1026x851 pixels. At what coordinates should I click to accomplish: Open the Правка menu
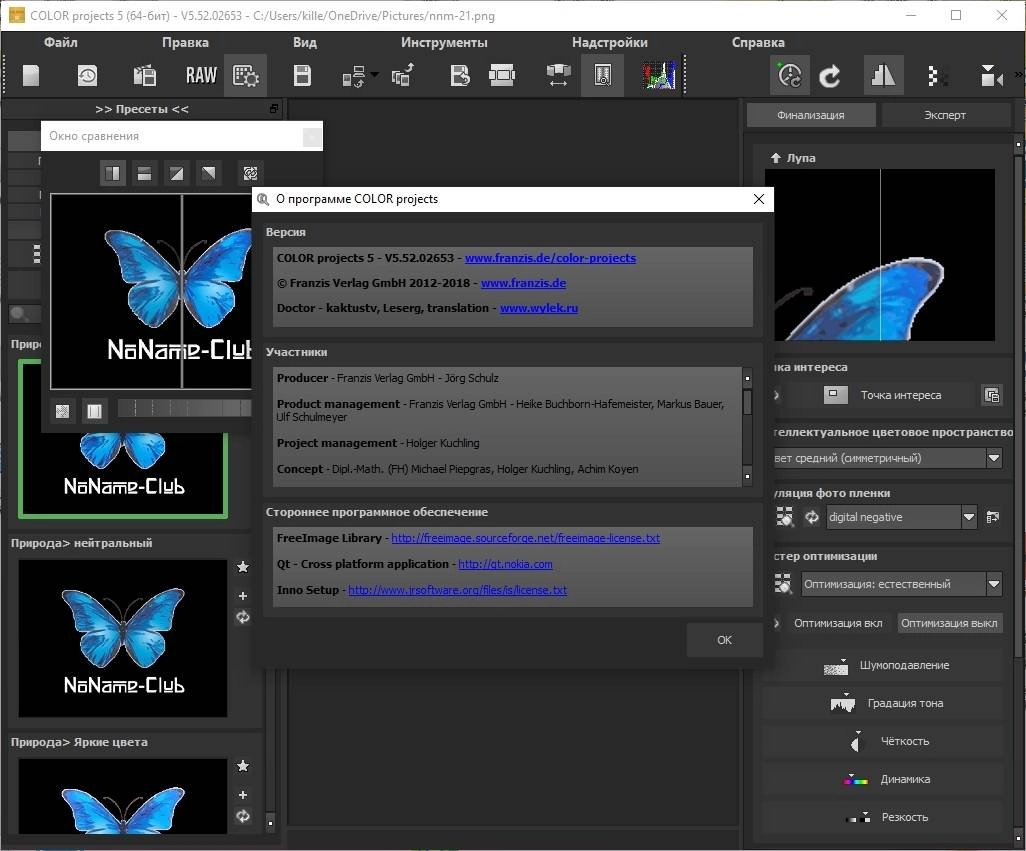(185, 43)
